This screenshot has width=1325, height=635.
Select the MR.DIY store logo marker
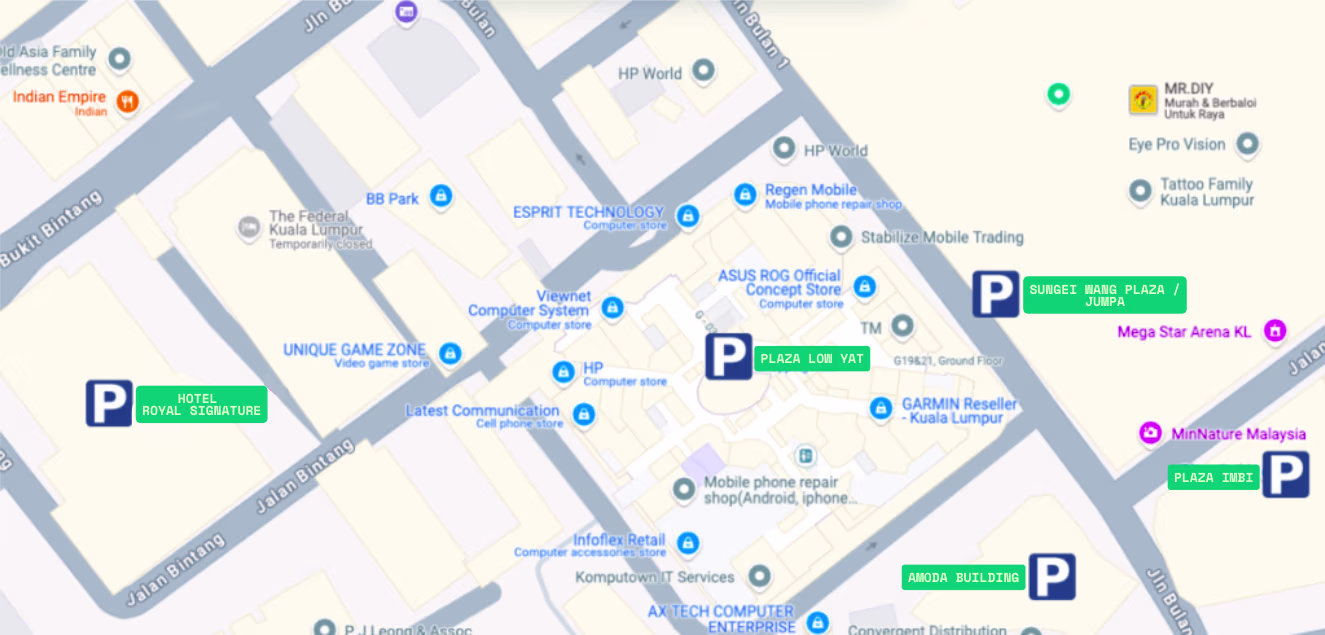pyautogui.click(x=1143, y=100)
